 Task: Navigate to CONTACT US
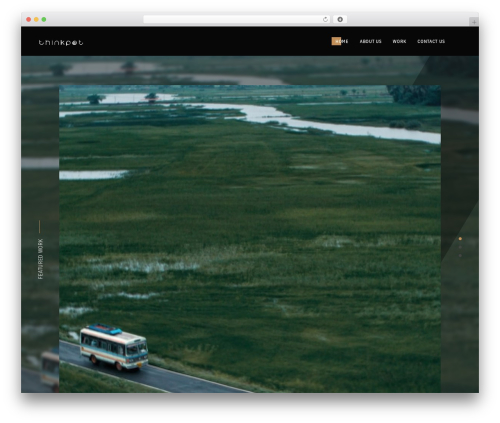[x=431, y=41]
